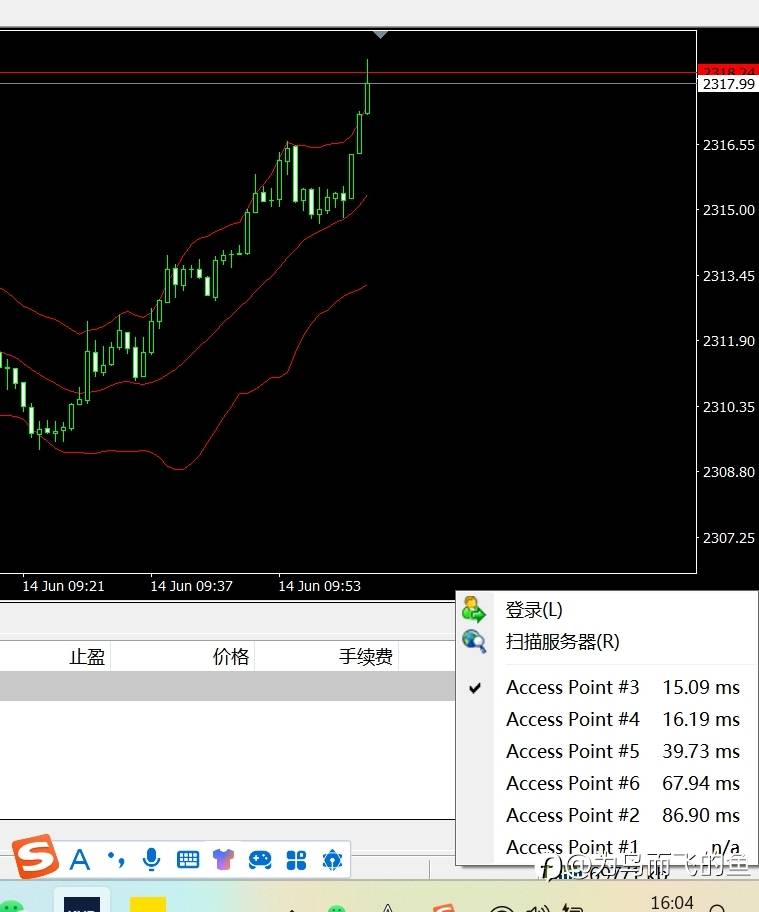Click the 16.19 ms latency value
This screenshot has width=759, height=912.
[x=701, y=719]
